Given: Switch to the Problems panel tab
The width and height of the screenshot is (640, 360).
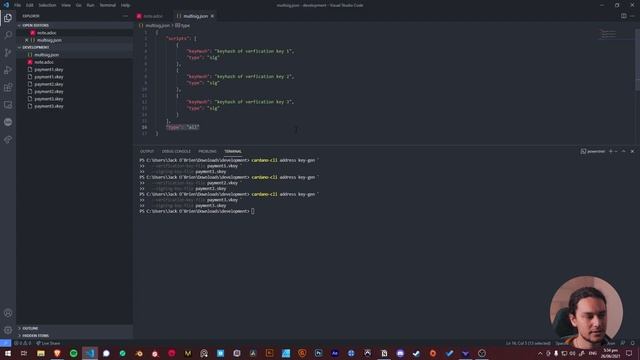Looking at the screenshot, I should click(207, 151).
